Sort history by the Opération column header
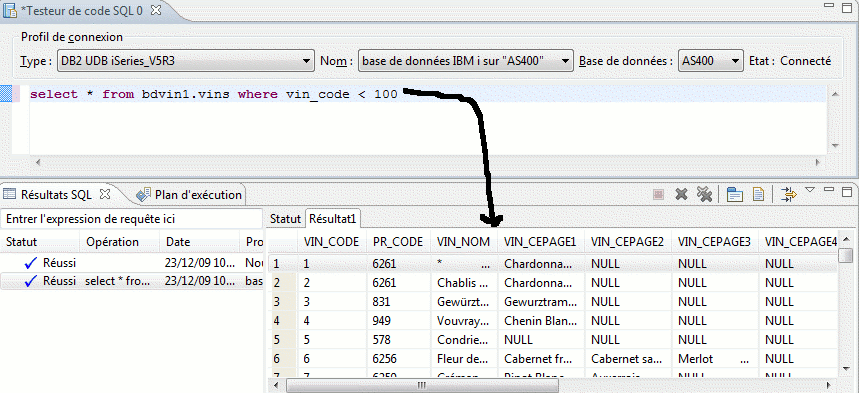The image size is (859, 393). 119,242
